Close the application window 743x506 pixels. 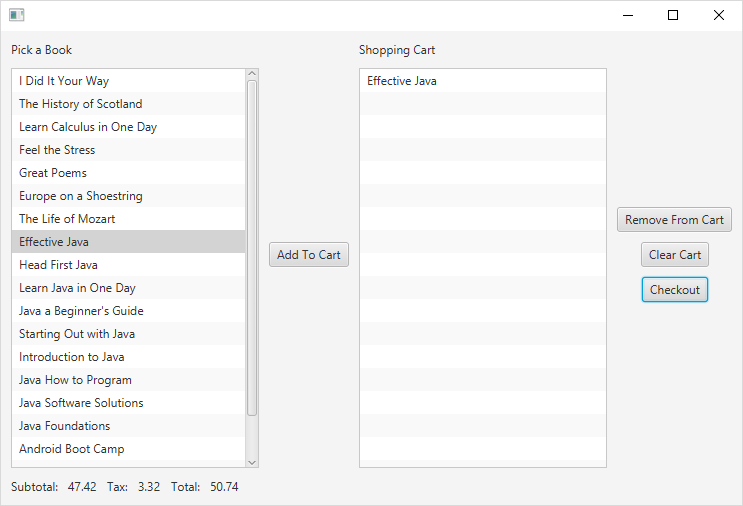click(x=718, y=15)
